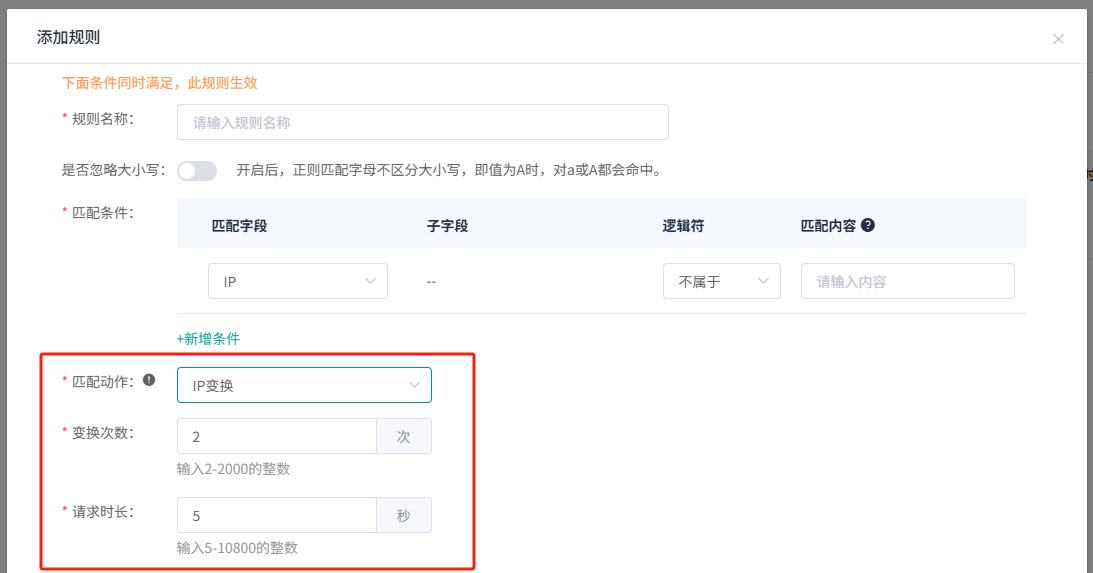Click the 匹配字段 column header
The width and height of the screenshot is (1093, 573).
pos(239,226)
